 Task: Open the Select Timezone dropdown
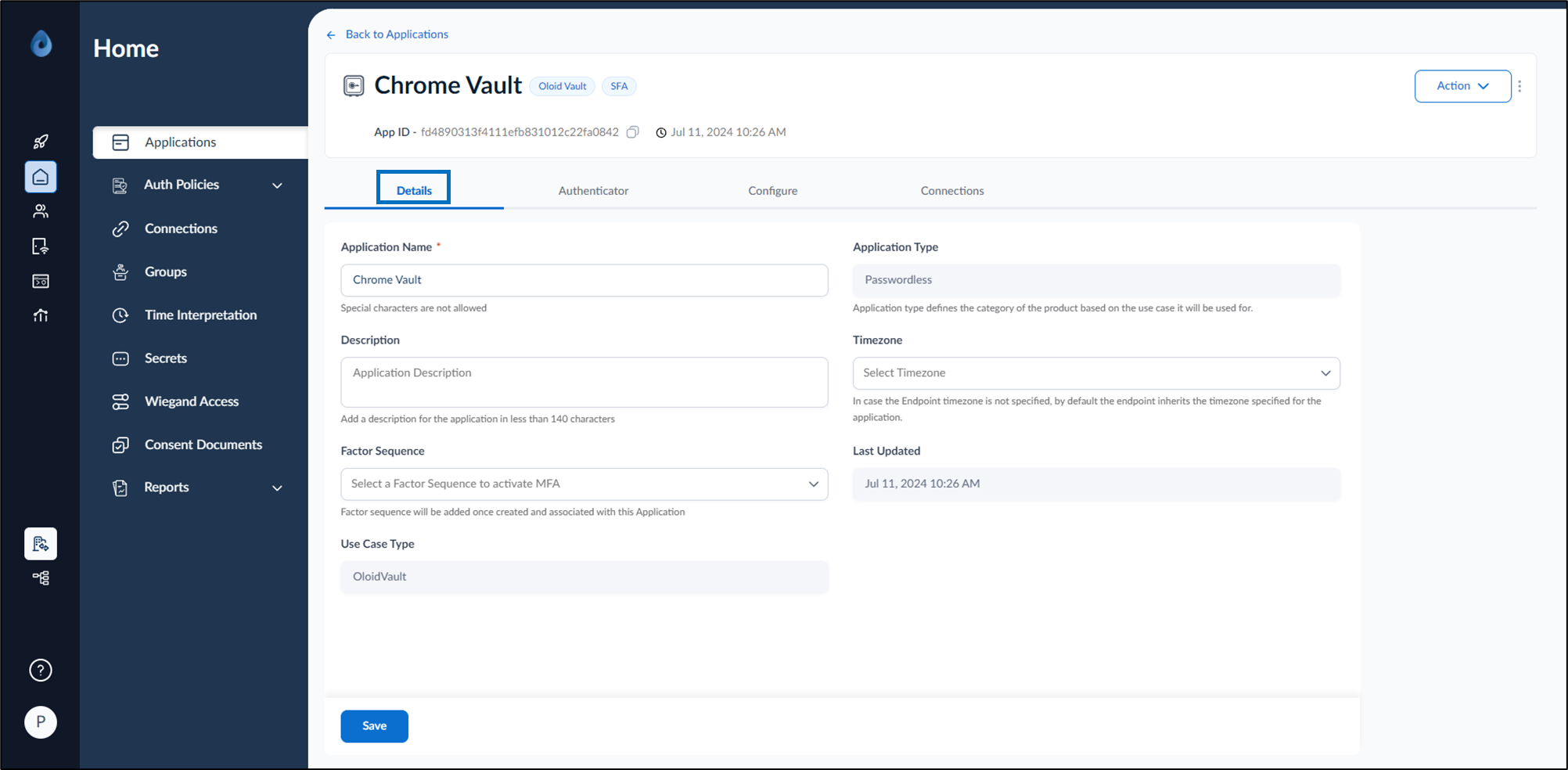[1096, 373]
